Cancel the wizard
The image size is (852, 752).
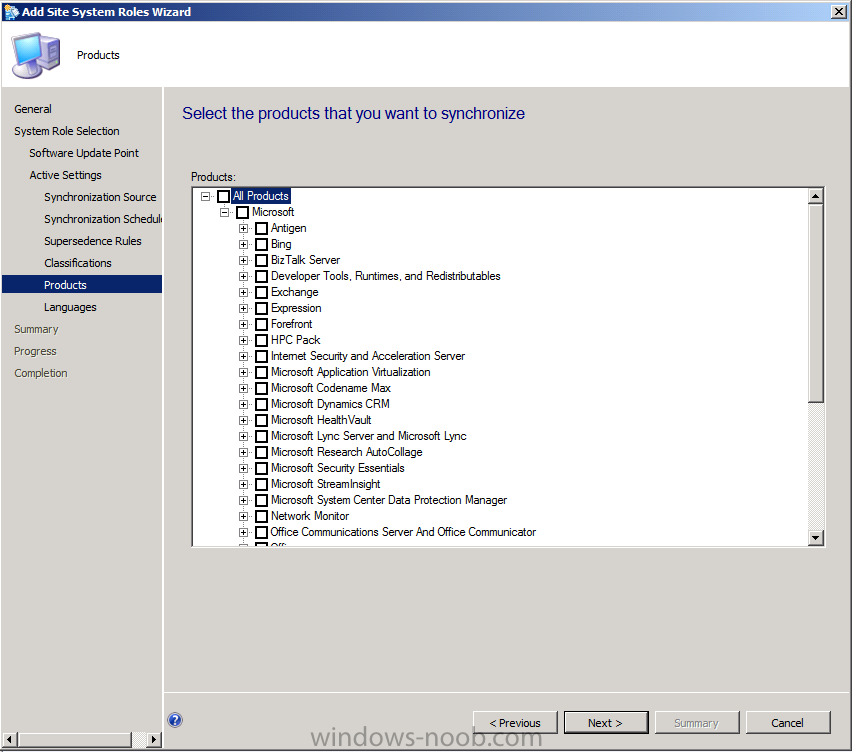788,723
